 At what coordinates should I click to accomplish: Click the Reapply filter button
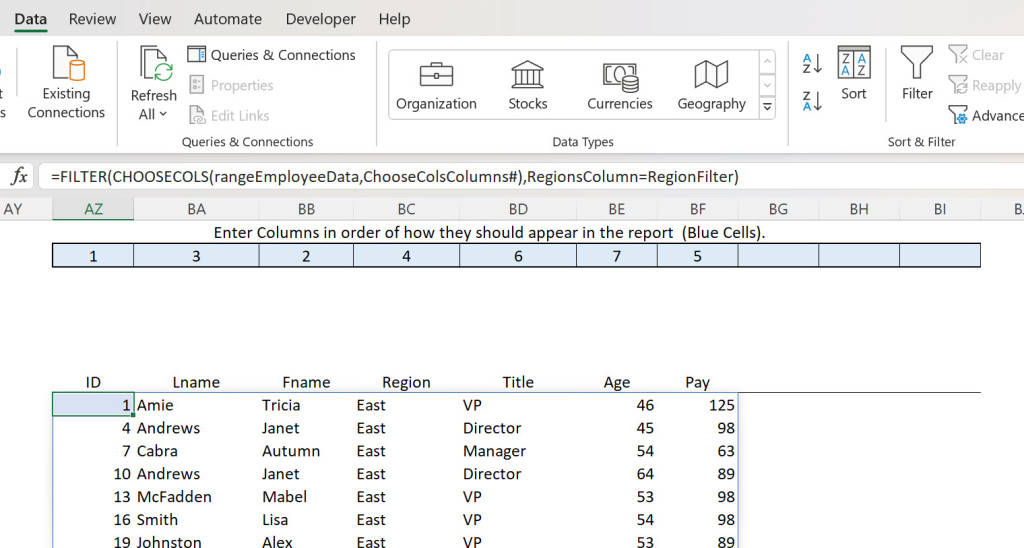(x=985, y=86)
